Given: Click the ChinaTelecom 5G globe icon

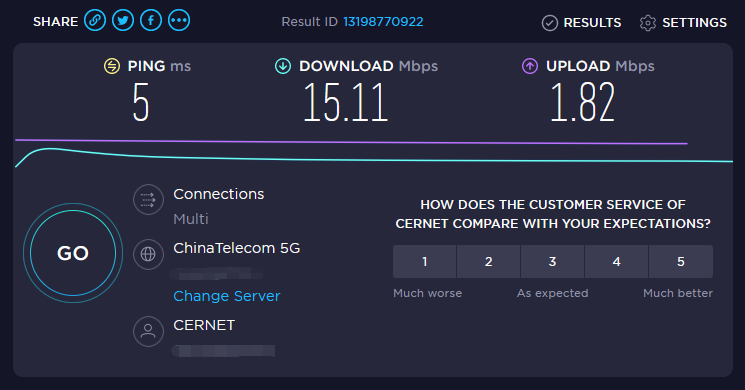Looking at the screenshot, I should click(x=148, y=254).
